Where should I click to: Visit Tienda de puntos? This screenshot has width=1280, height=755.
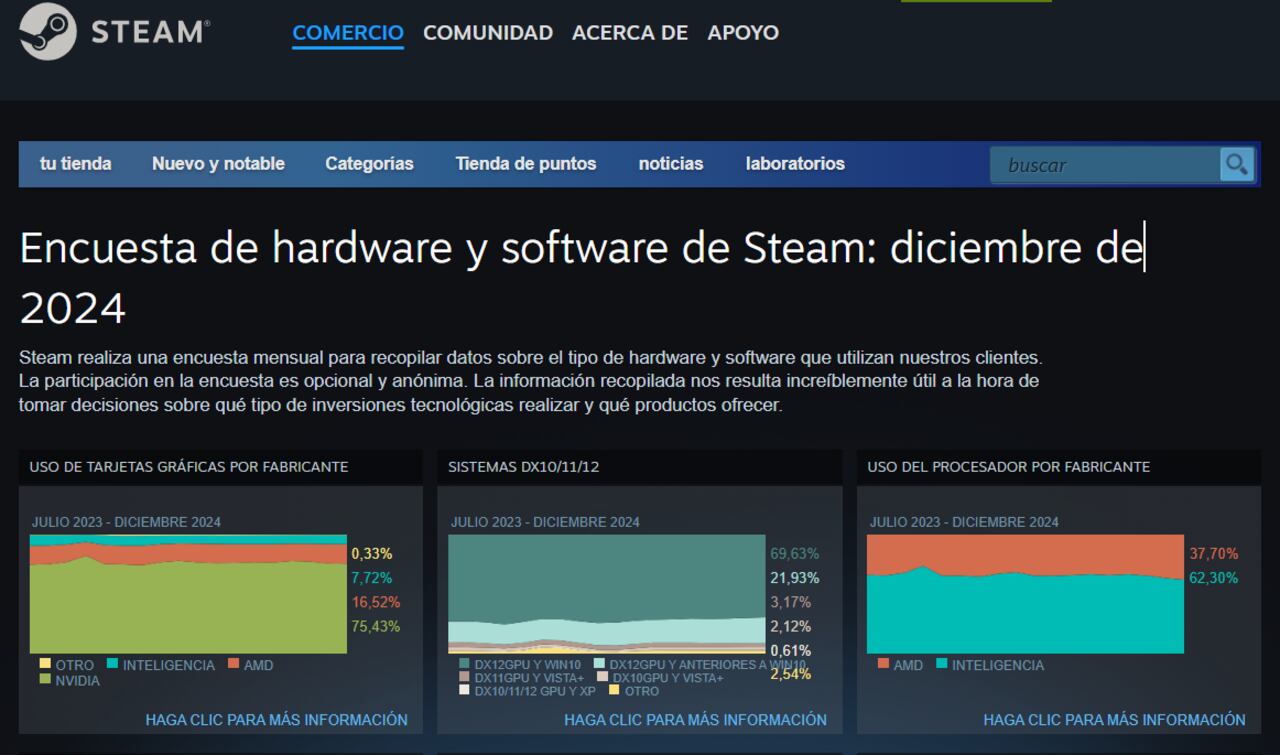[526, 164]
